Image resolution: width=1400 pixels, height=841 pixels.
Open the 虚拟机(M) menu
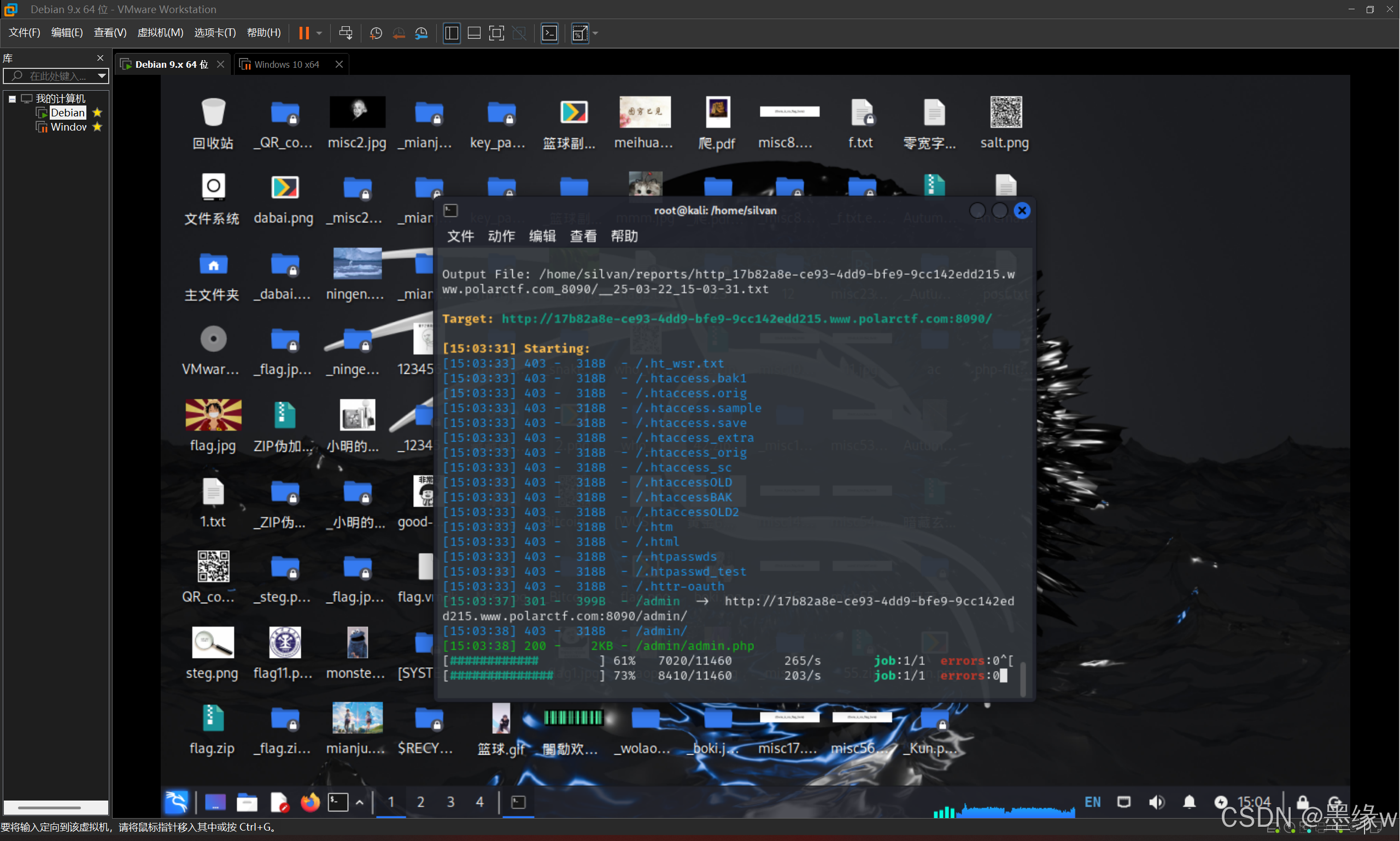pos(160,32)
